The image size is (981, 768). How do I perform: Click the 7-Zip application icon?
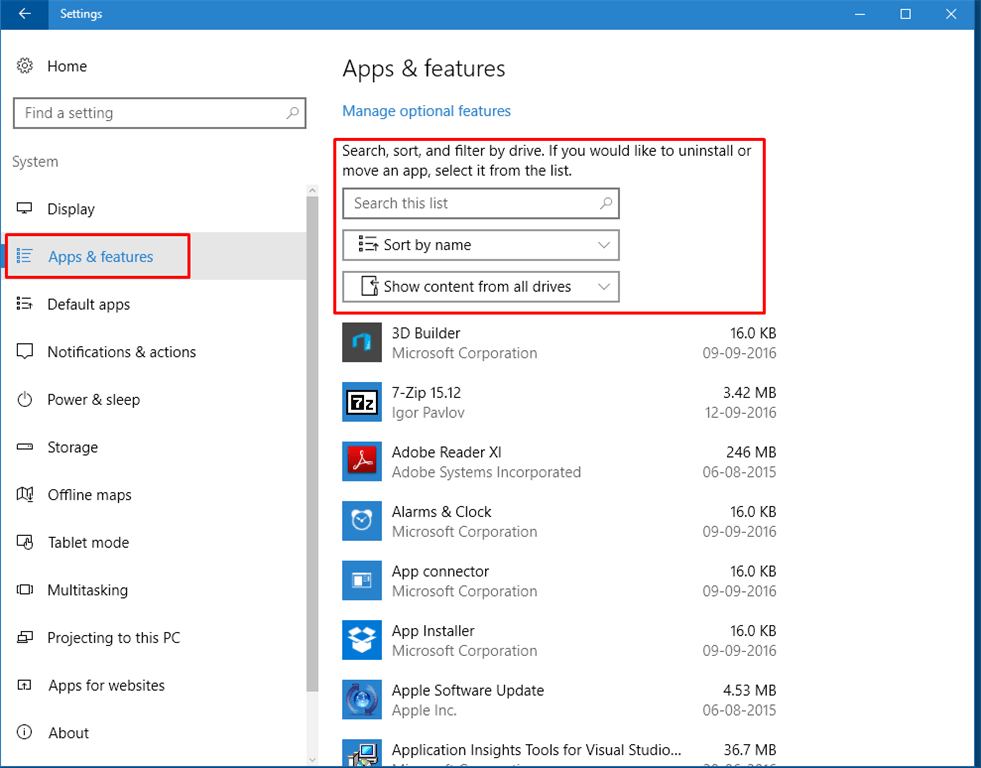(361, 401)
